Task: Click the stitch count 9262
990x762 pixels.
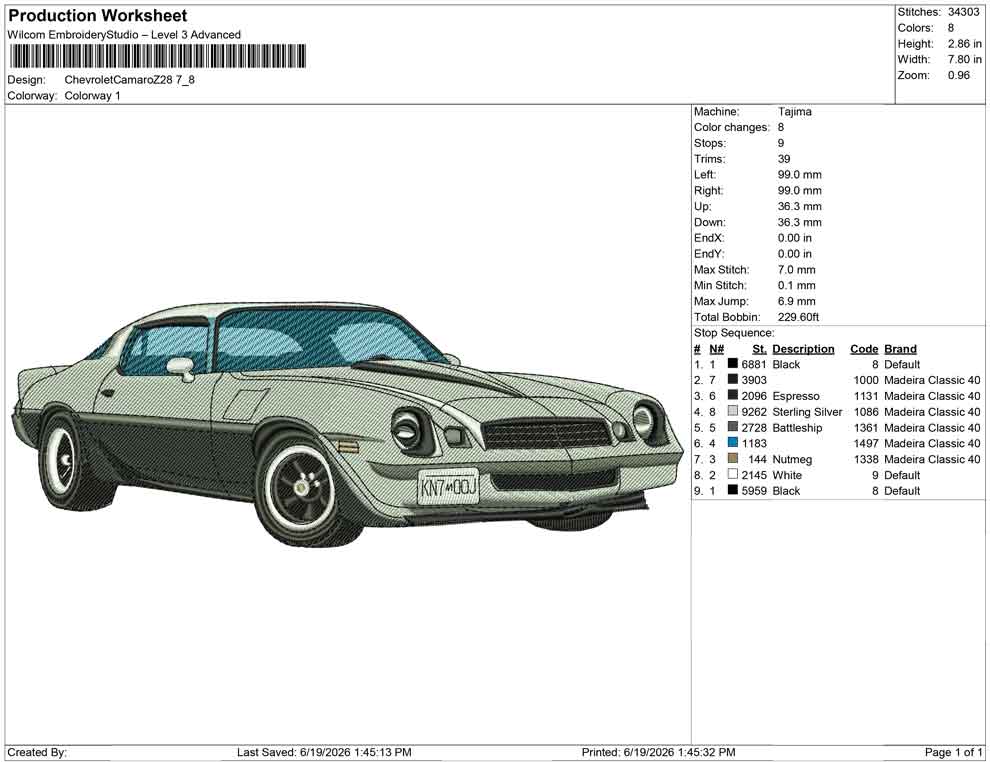Action: (x=754, y=412)
